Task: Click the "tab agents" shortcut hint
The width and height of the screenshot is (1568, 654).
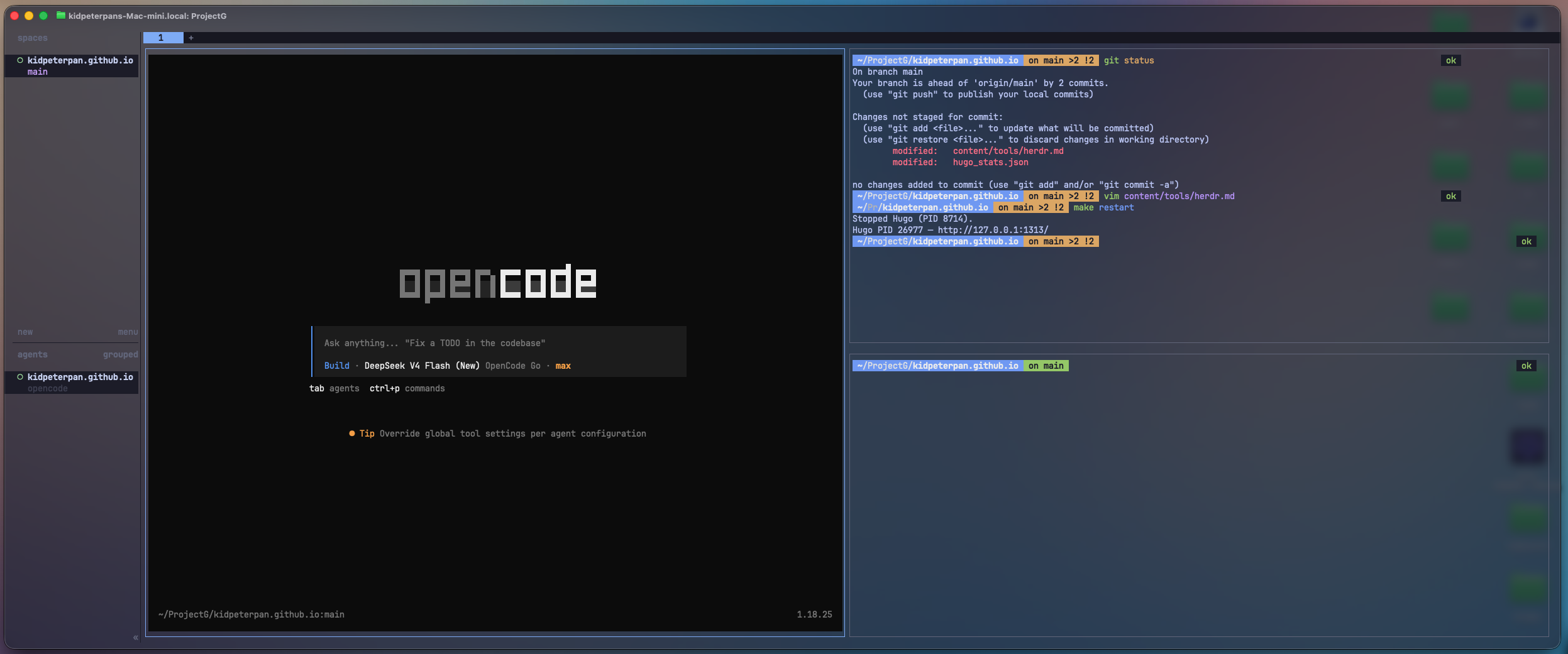Action: click(x=334, y=388)
